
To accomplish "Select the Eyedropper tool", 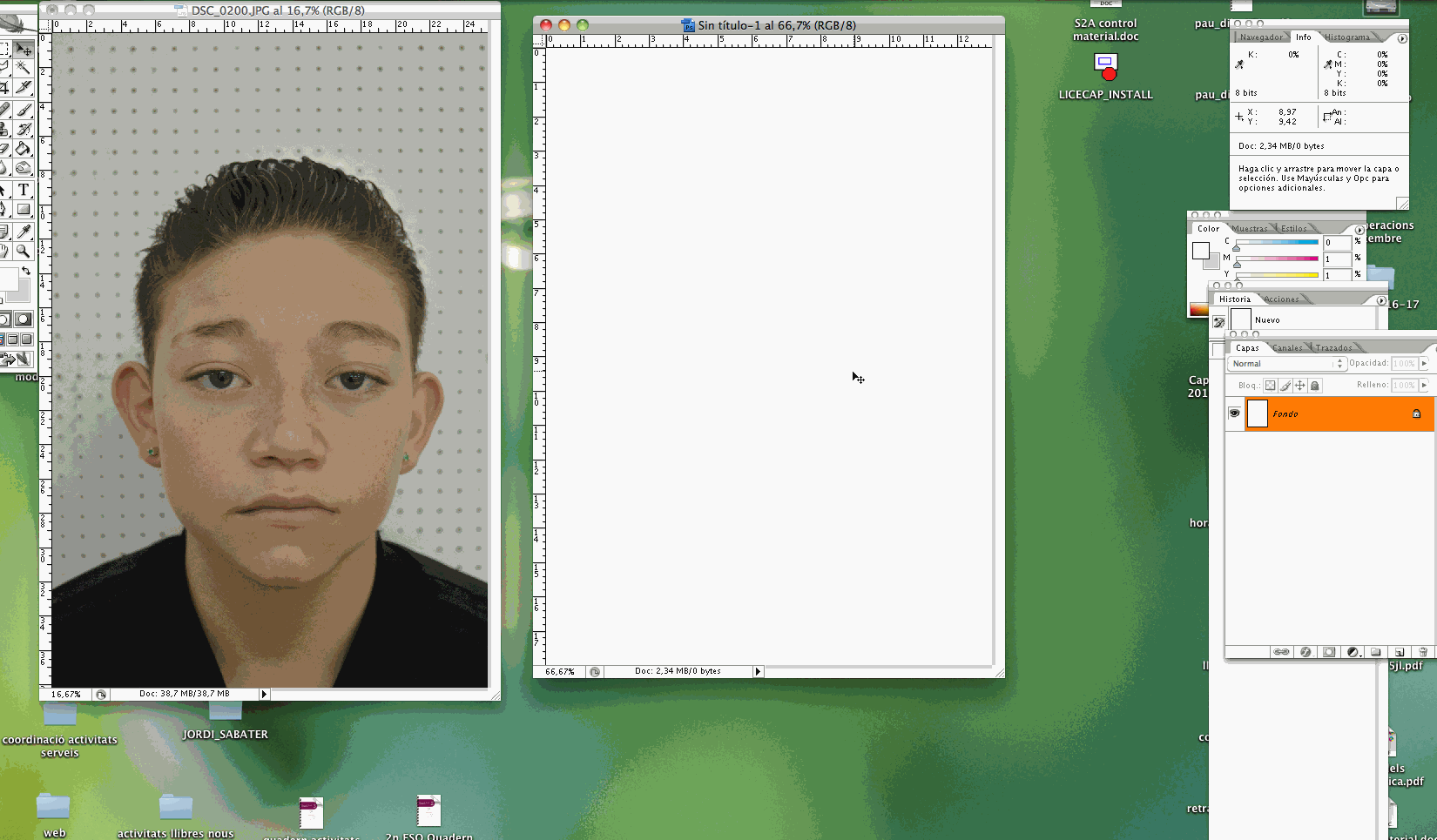I will coord(24,231).
